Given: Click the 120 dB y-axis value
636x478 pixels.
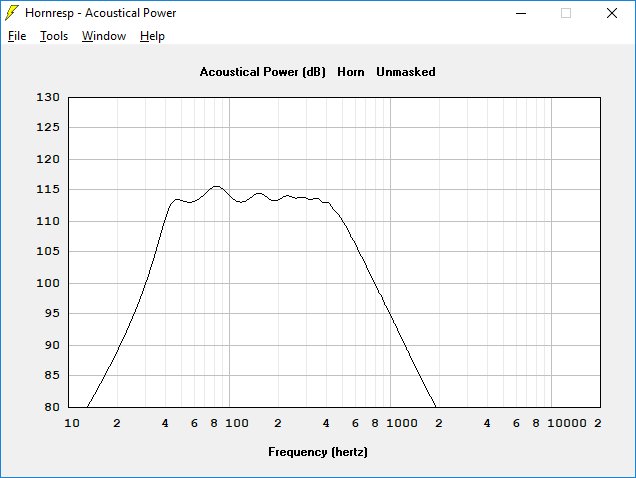Looking at the screenshot, I should coord(48,159).
